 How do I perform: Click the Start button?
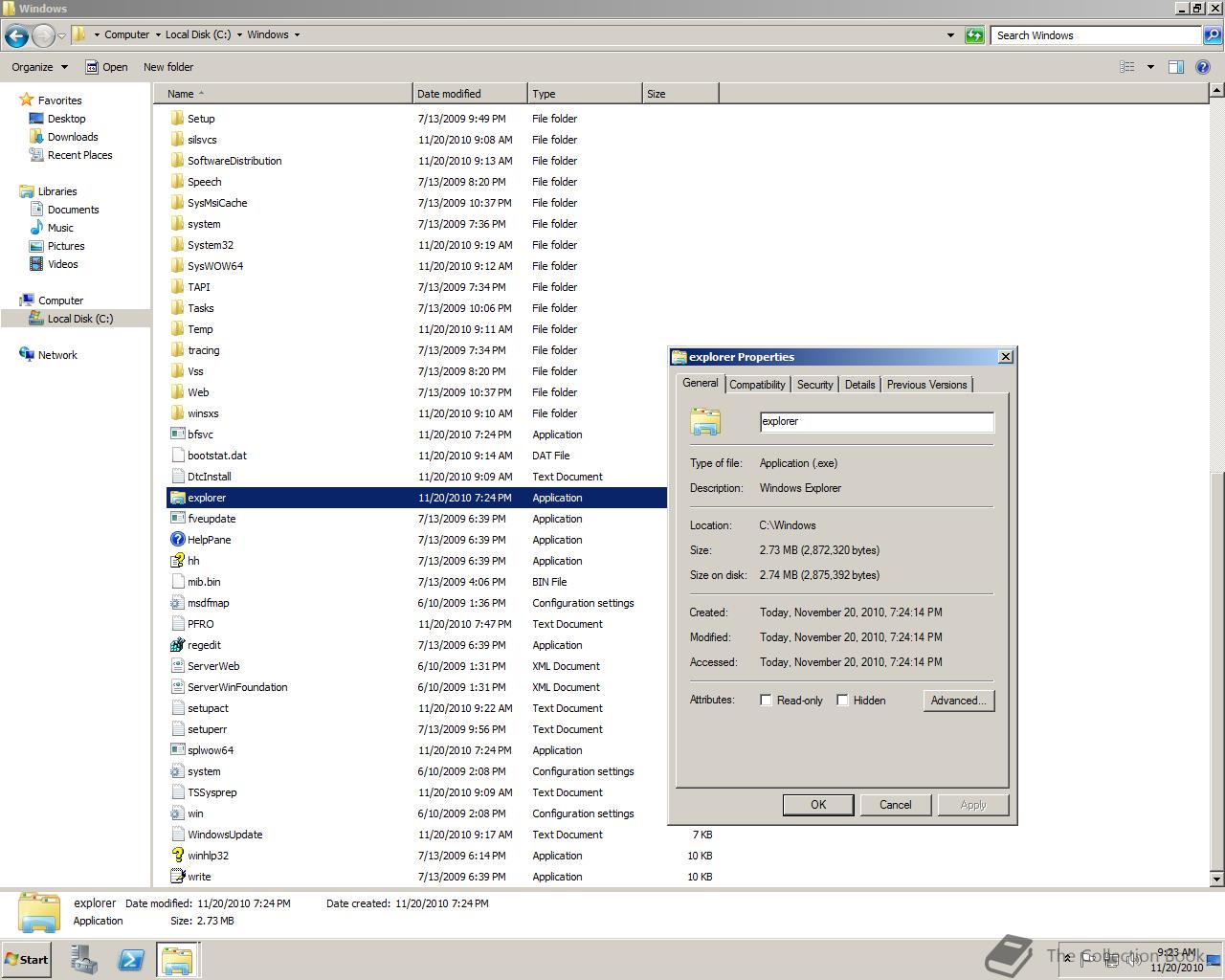[26, 960]
